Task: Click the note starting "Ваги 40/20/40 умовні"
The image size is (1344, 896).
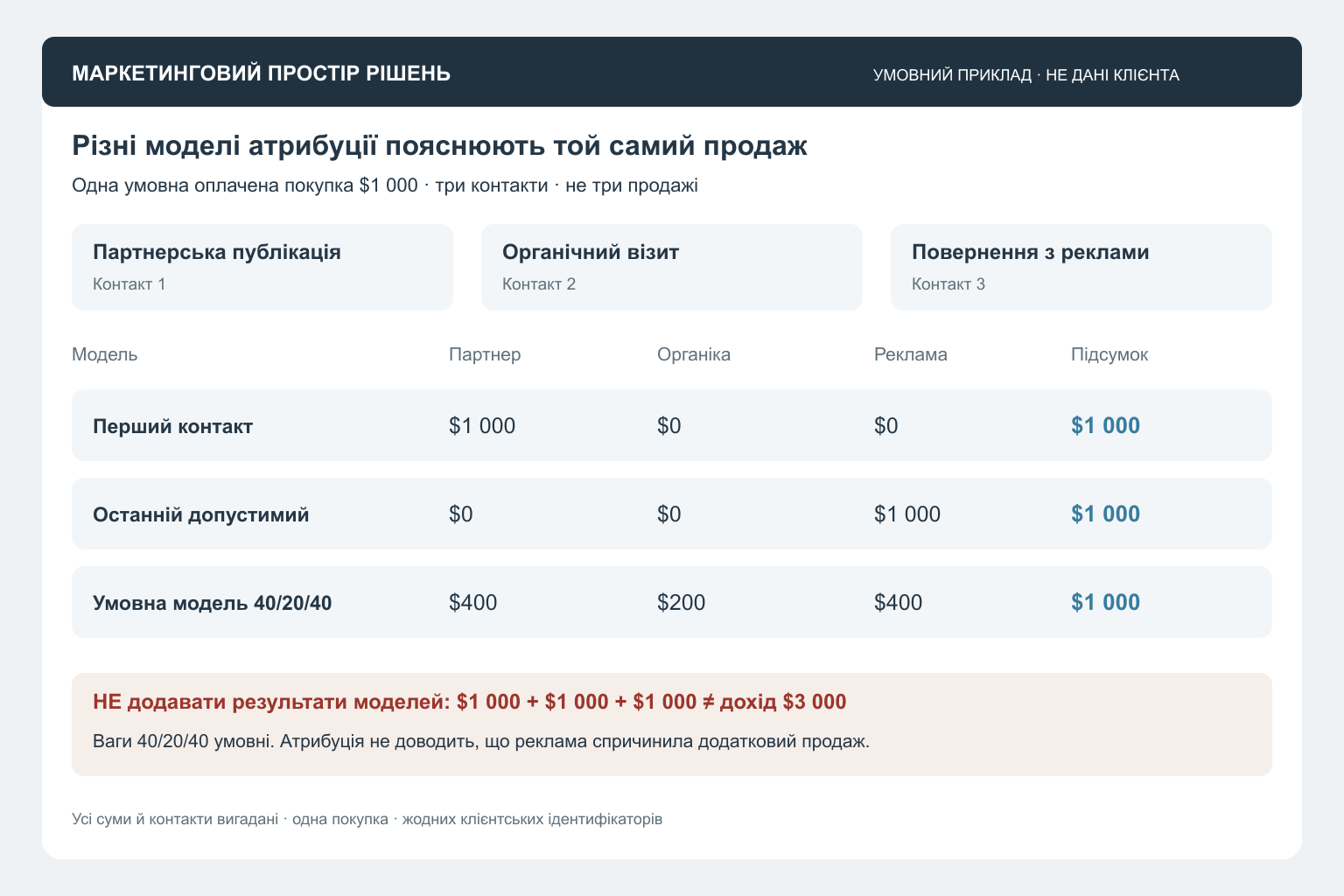Action: [x=481, y=742]
